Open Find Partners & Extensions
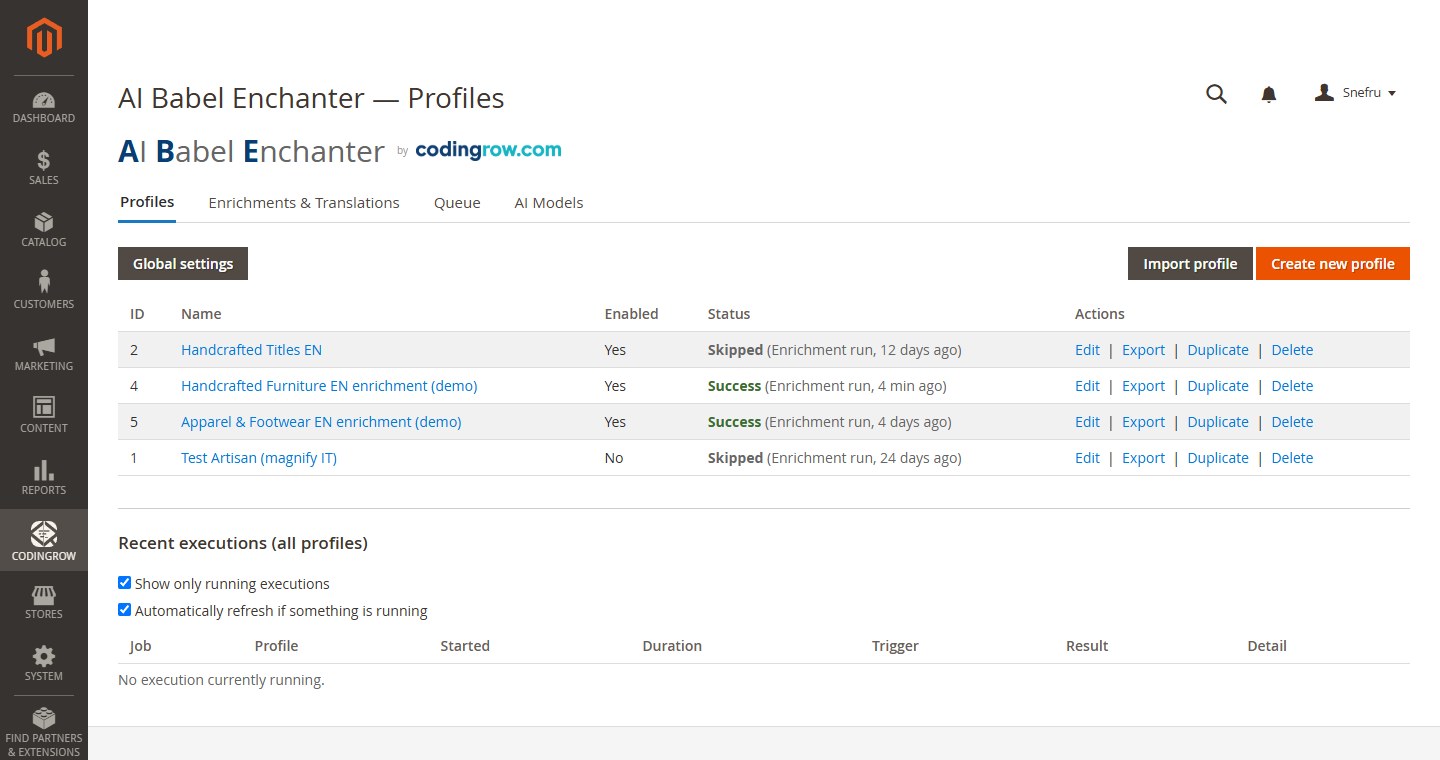The height and width of the screenshot is (760, 1440). (x=44, y=732)
